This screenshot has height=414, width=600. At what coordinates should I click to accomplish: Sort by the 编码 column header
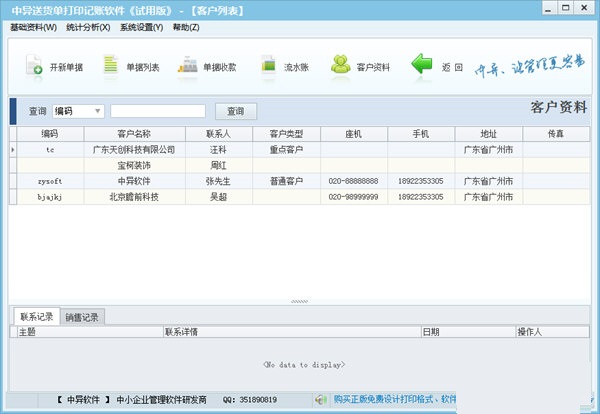[x=50, y=134]
